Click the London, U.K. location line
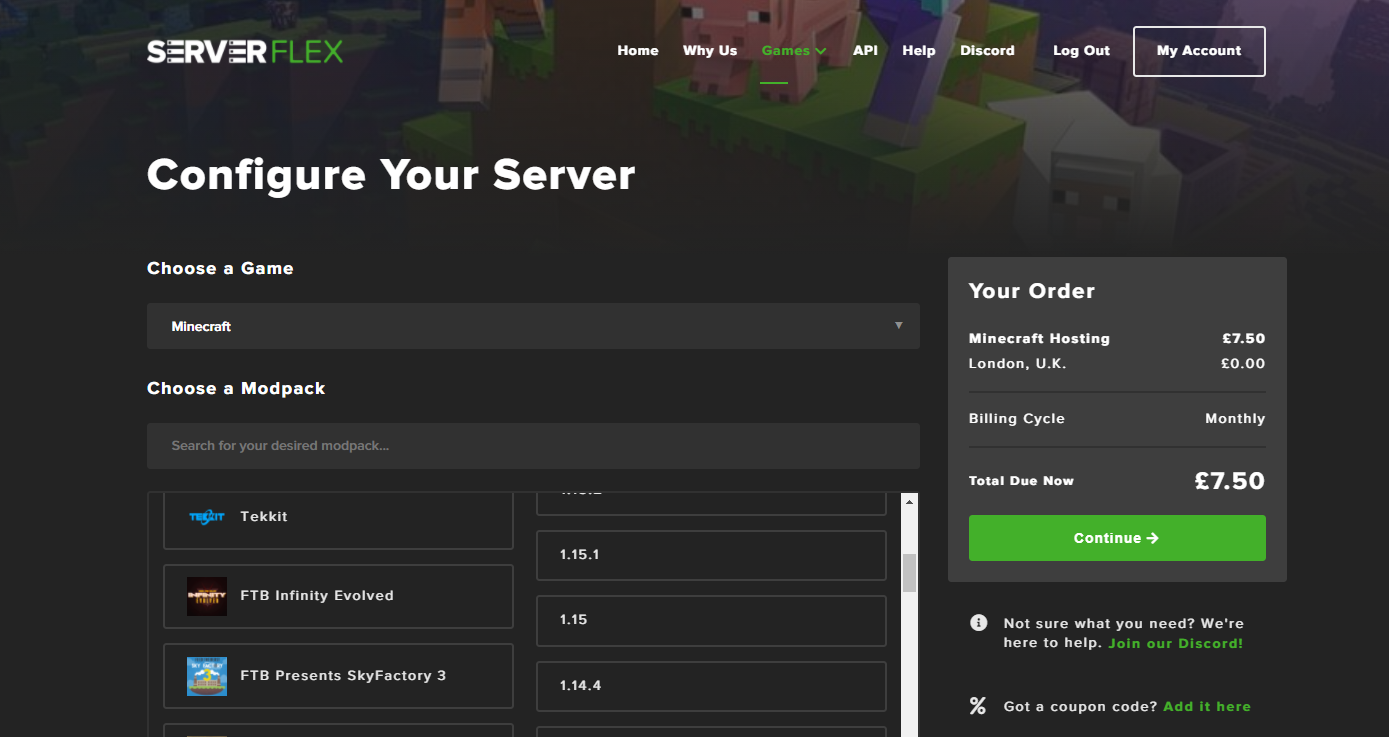1389x737 pixels. point(1117,364)
